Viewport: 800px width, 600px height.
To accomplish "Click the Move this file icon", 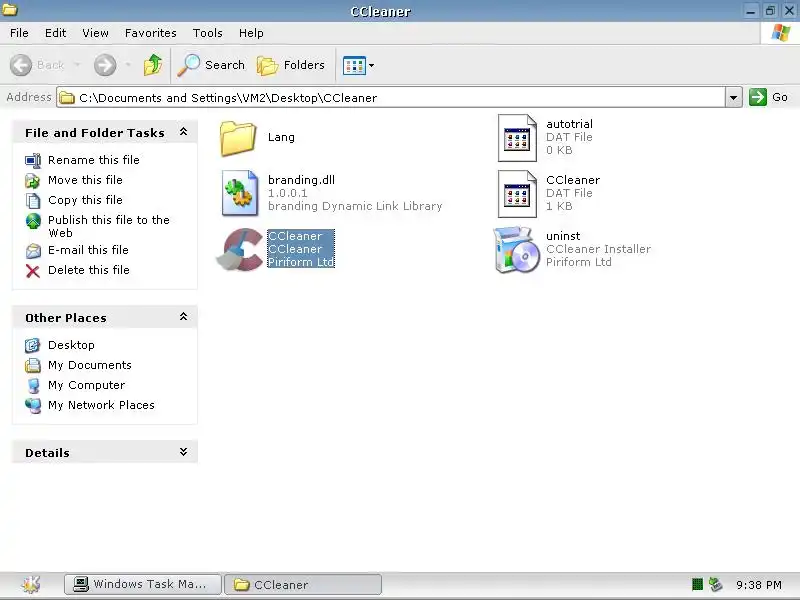I will pos(33,181).
